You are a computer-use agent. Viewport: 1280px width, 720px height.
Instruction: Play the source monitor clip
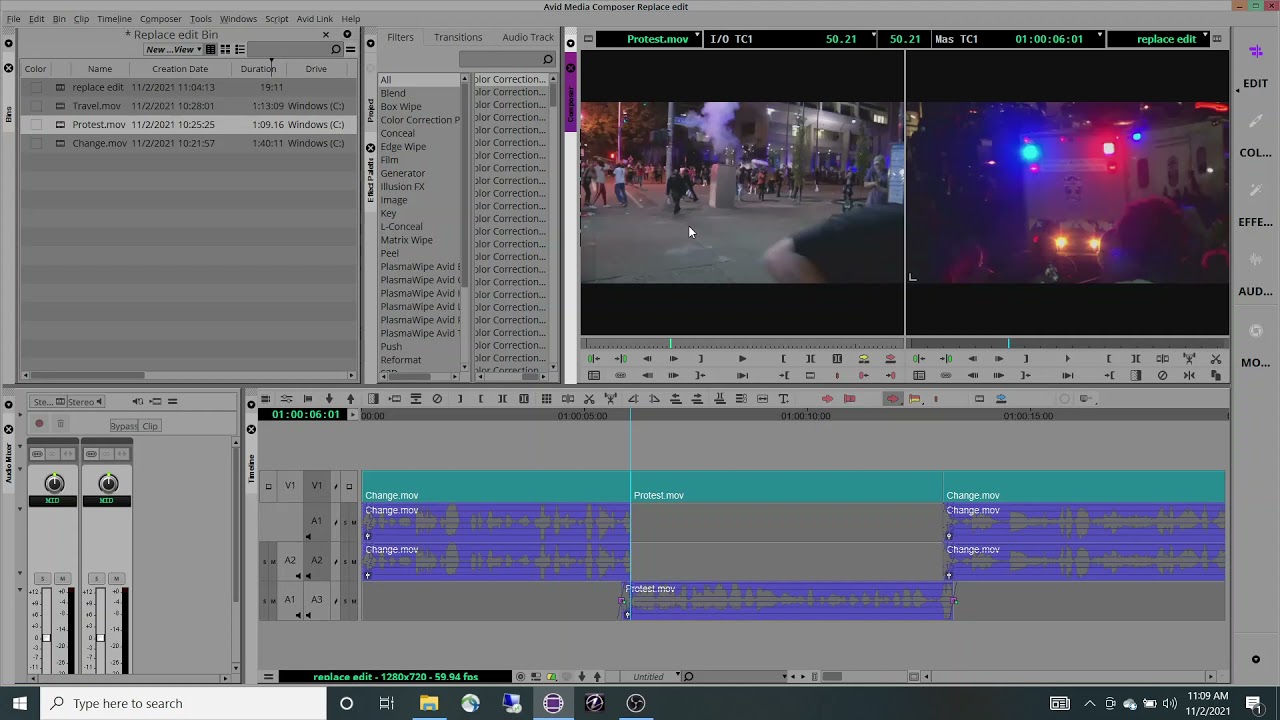(x=742, y=359)
